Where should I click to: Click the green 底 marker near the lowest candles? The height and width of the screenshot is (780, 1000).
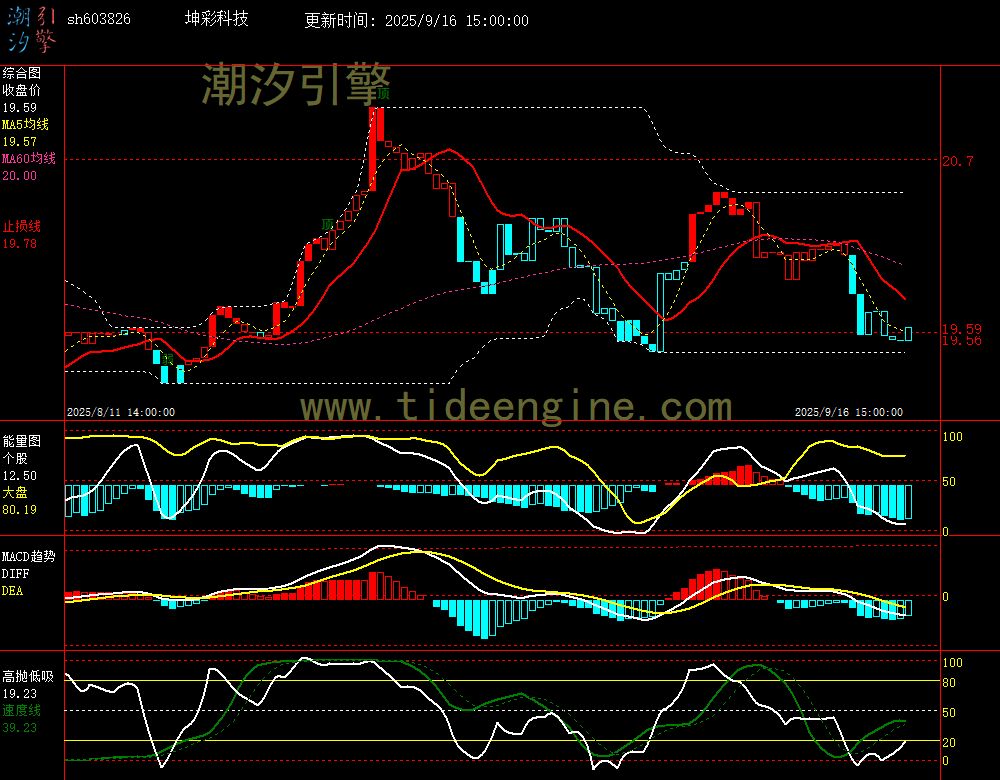[168, 358]
